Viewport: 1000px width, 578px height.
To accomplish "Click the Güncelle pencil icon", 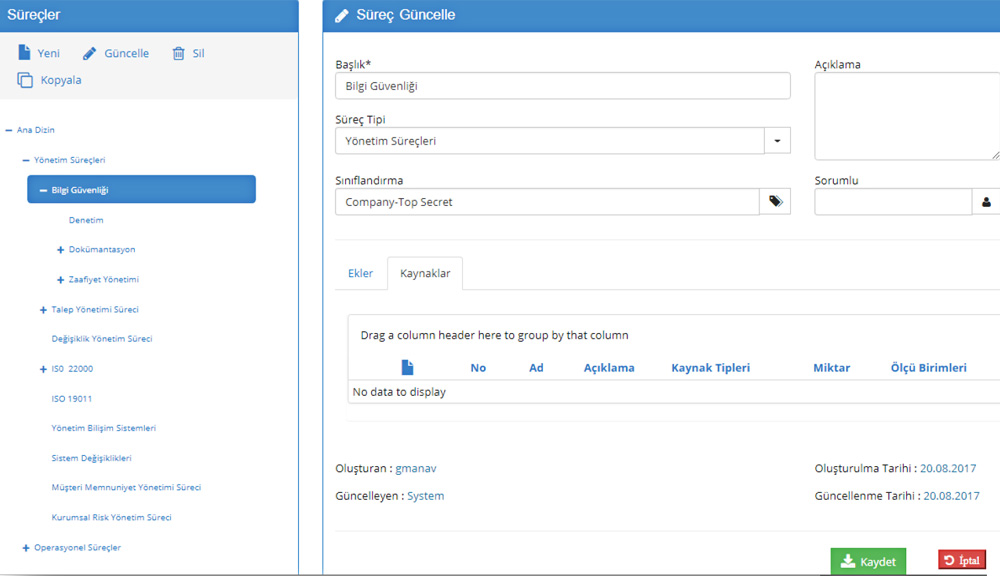I will pos(90,53).
